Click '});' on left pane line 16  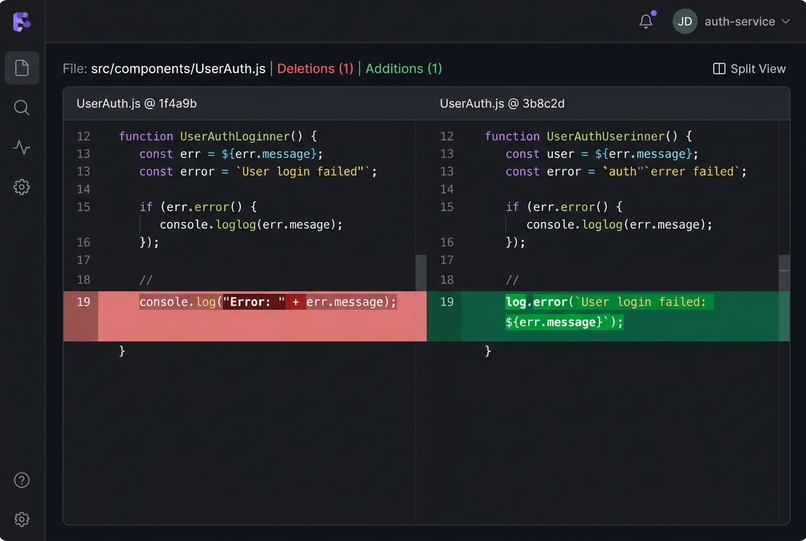(x=149, y=242)
